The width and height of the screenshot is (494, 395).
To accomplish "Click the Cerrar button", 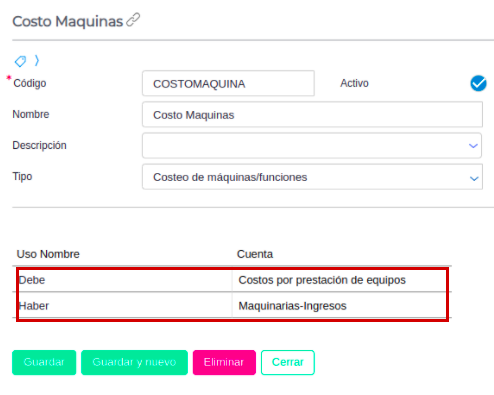I will 288,362.
